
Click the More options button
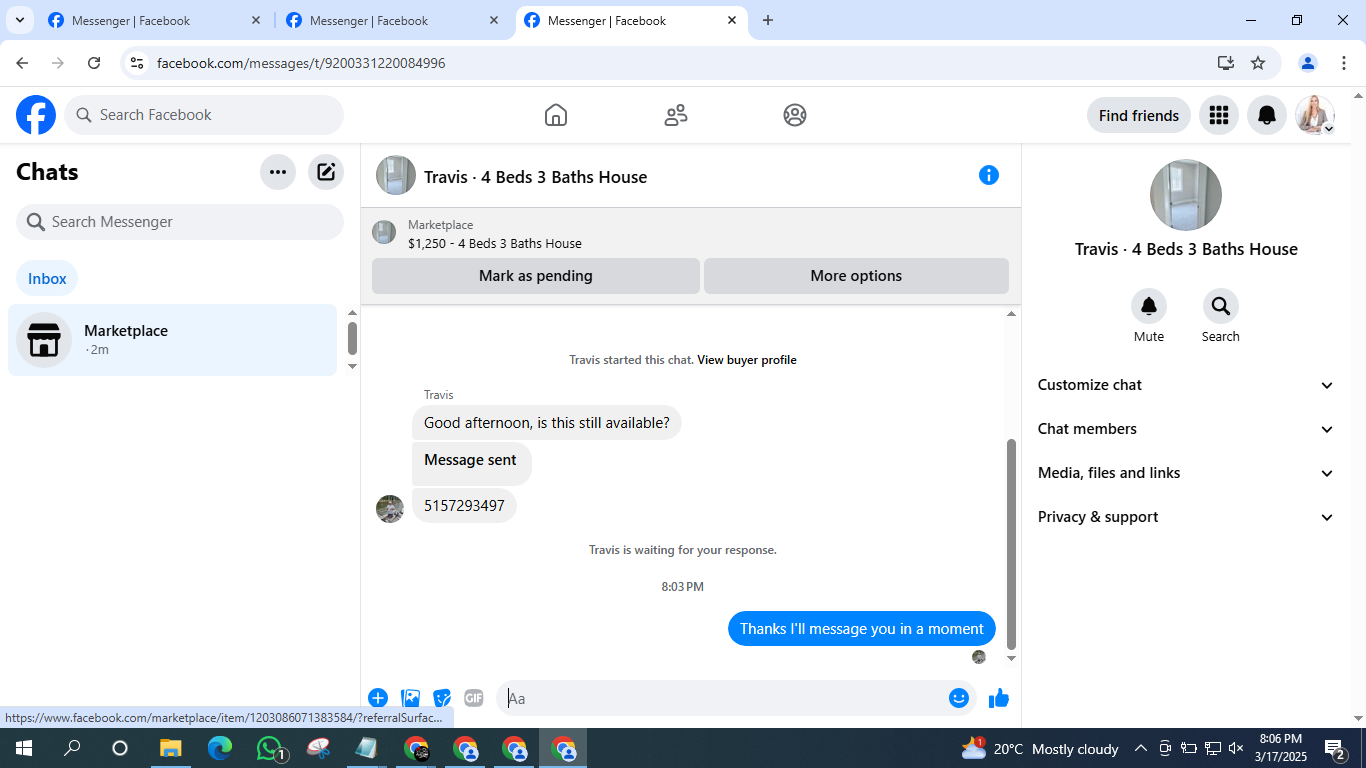click(856, 276)
